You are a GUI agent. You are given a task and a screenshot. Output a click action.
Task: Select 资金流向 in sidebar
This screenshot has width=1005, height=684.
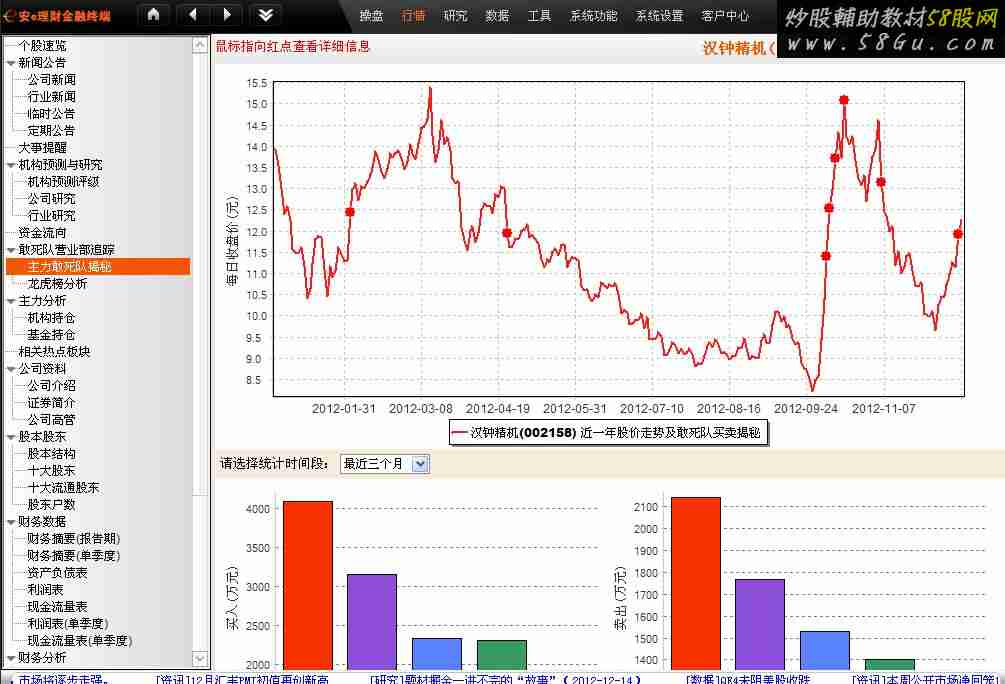42,233
